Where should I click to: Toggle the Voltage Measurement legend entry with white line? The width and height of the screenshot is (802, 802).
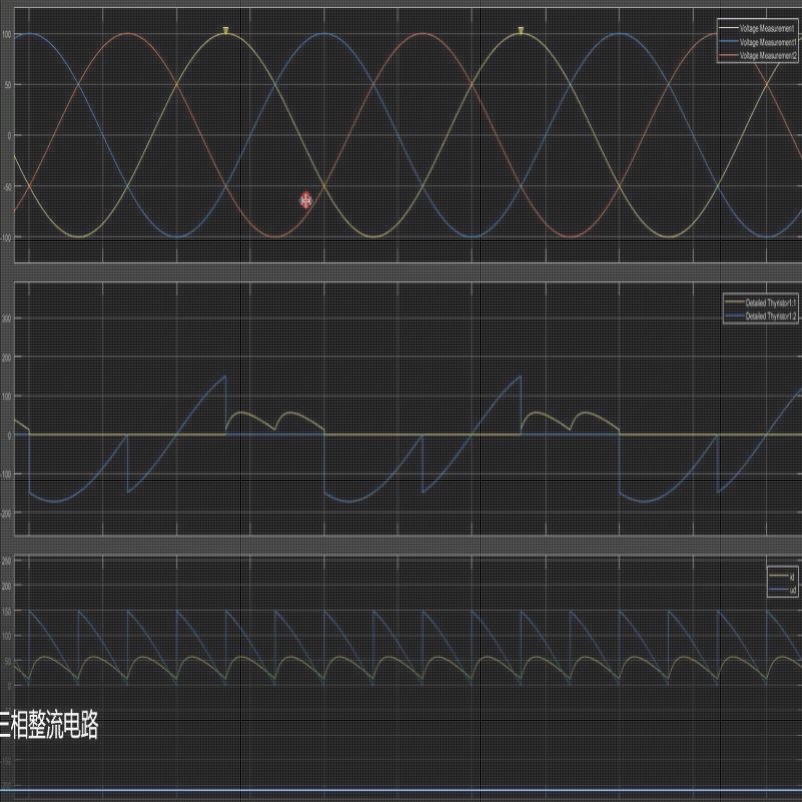[x=757, y=28]
